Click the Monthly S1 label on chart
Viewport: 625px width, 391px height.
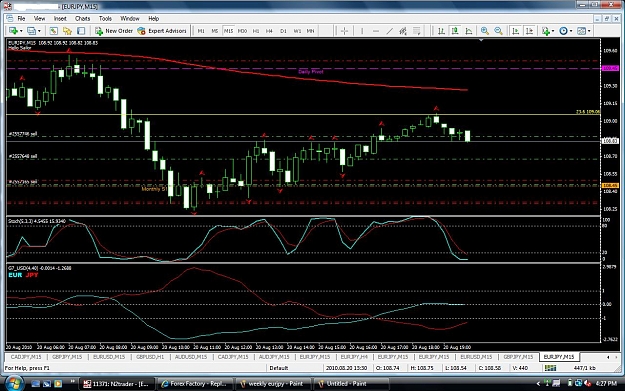[154, 189]
